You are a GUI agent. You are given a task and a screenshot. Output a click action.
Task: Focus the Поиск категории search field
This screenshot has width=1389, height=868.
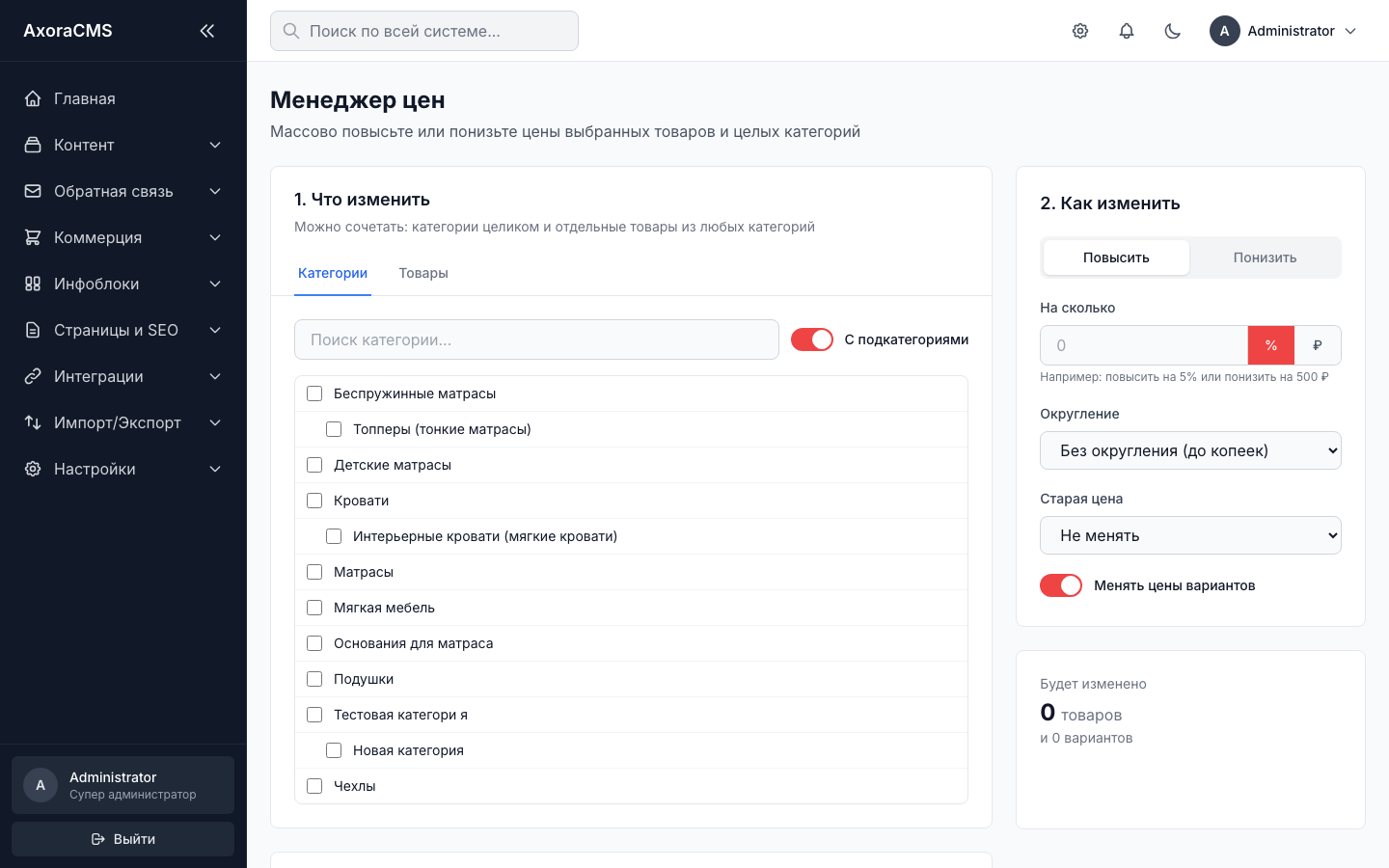click(536, 339)
